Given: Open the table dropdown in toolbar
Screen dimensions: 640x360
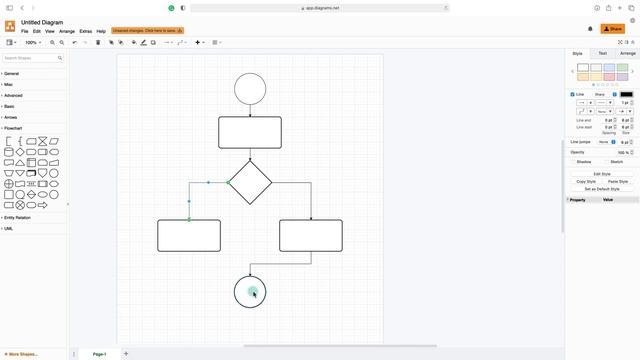Looking at the screenshot, I should 217,42.
